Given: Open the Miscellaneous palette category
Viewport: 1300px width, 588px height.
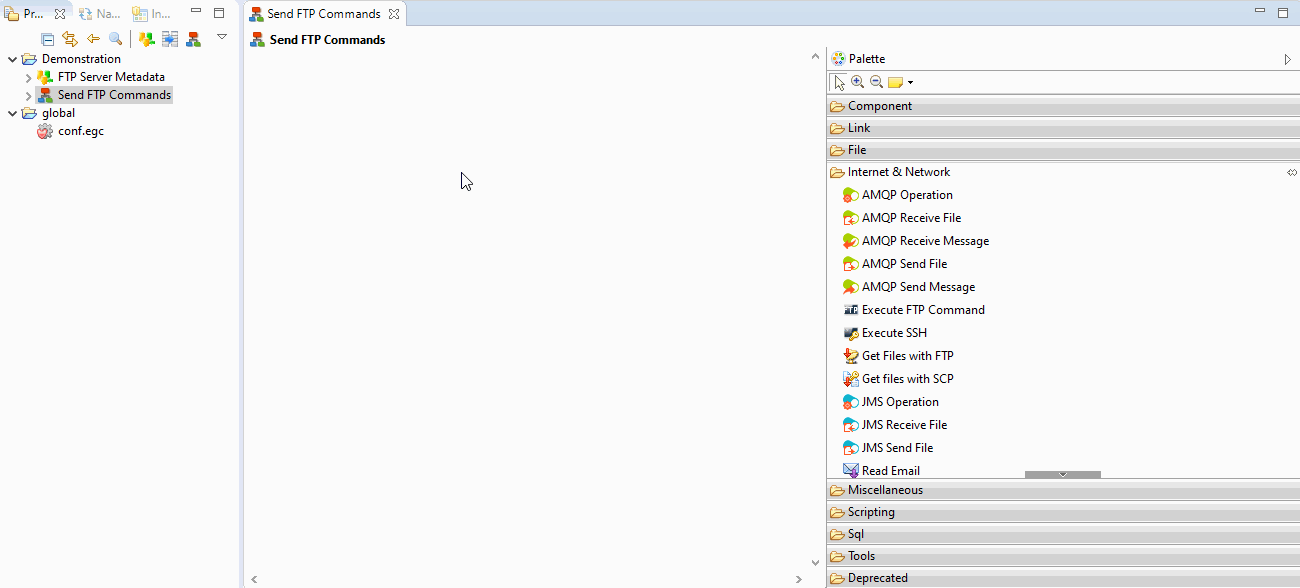Looking at the screenshot, I should pos(884,489).
